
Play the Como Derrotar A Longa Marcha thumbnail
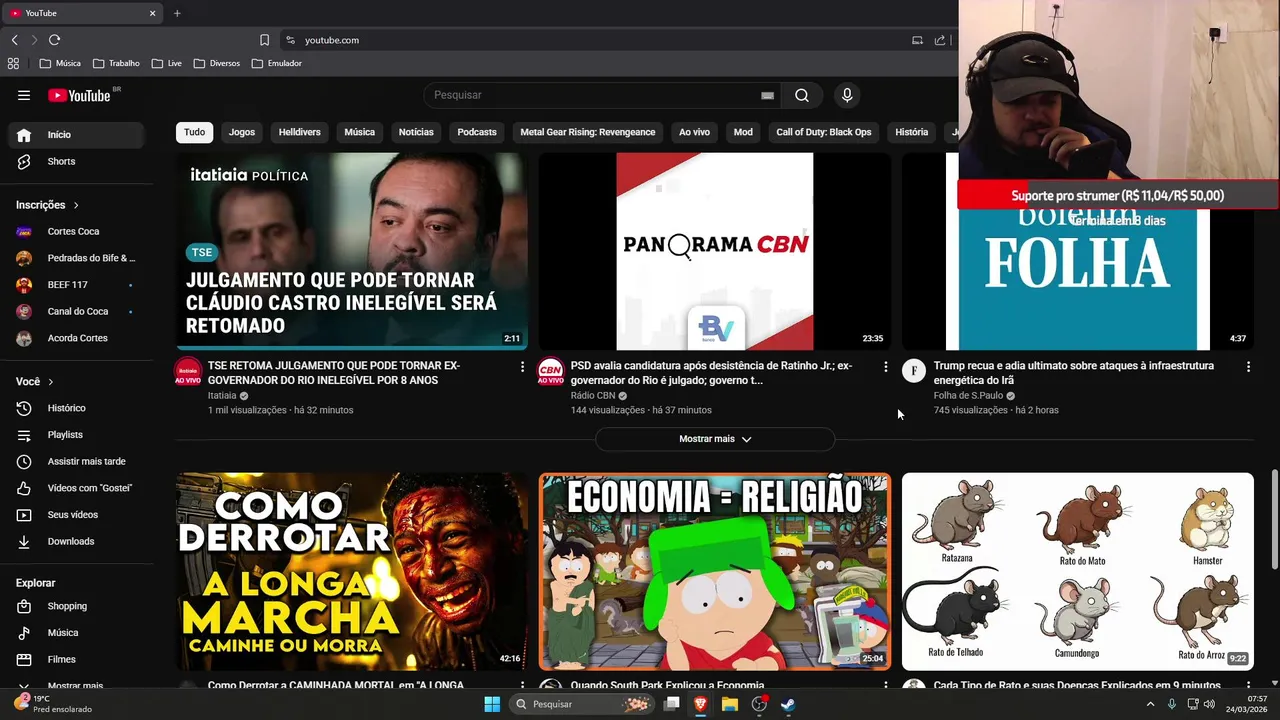(351, 571)
